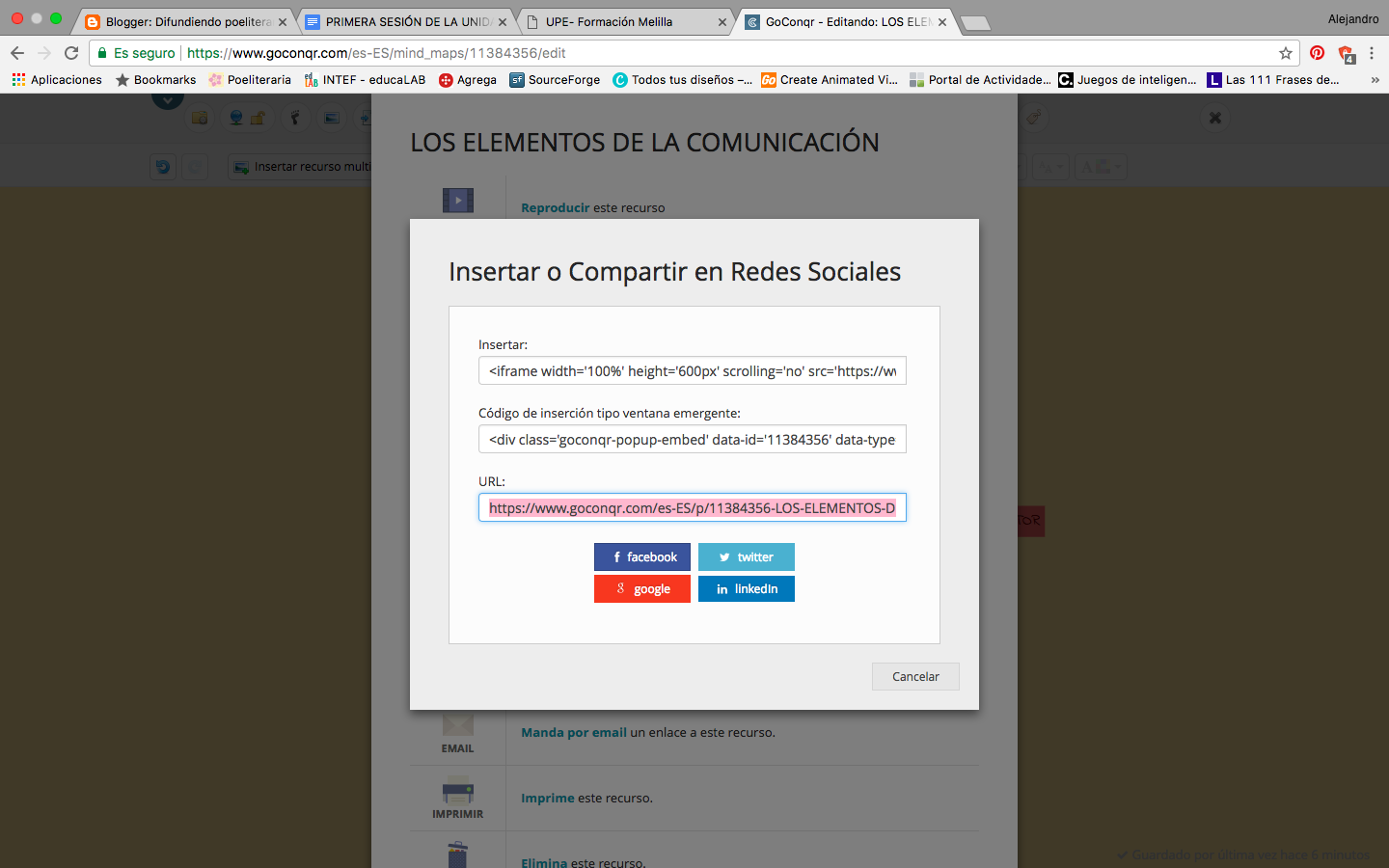Click the Pinterest extension icon
This screenshot has width=1389, height=868.
click(x=1318, y=53)
